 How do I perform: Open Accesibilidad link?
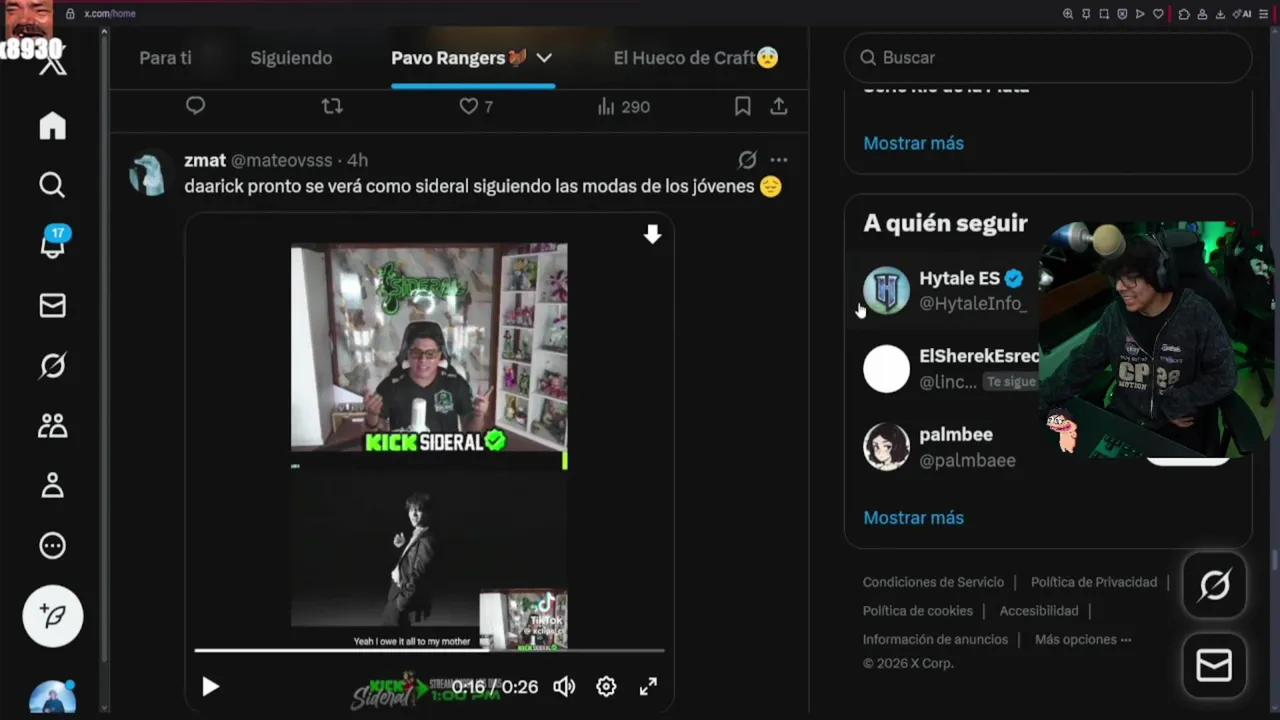pyautogui.click(x=1039, y=611)
